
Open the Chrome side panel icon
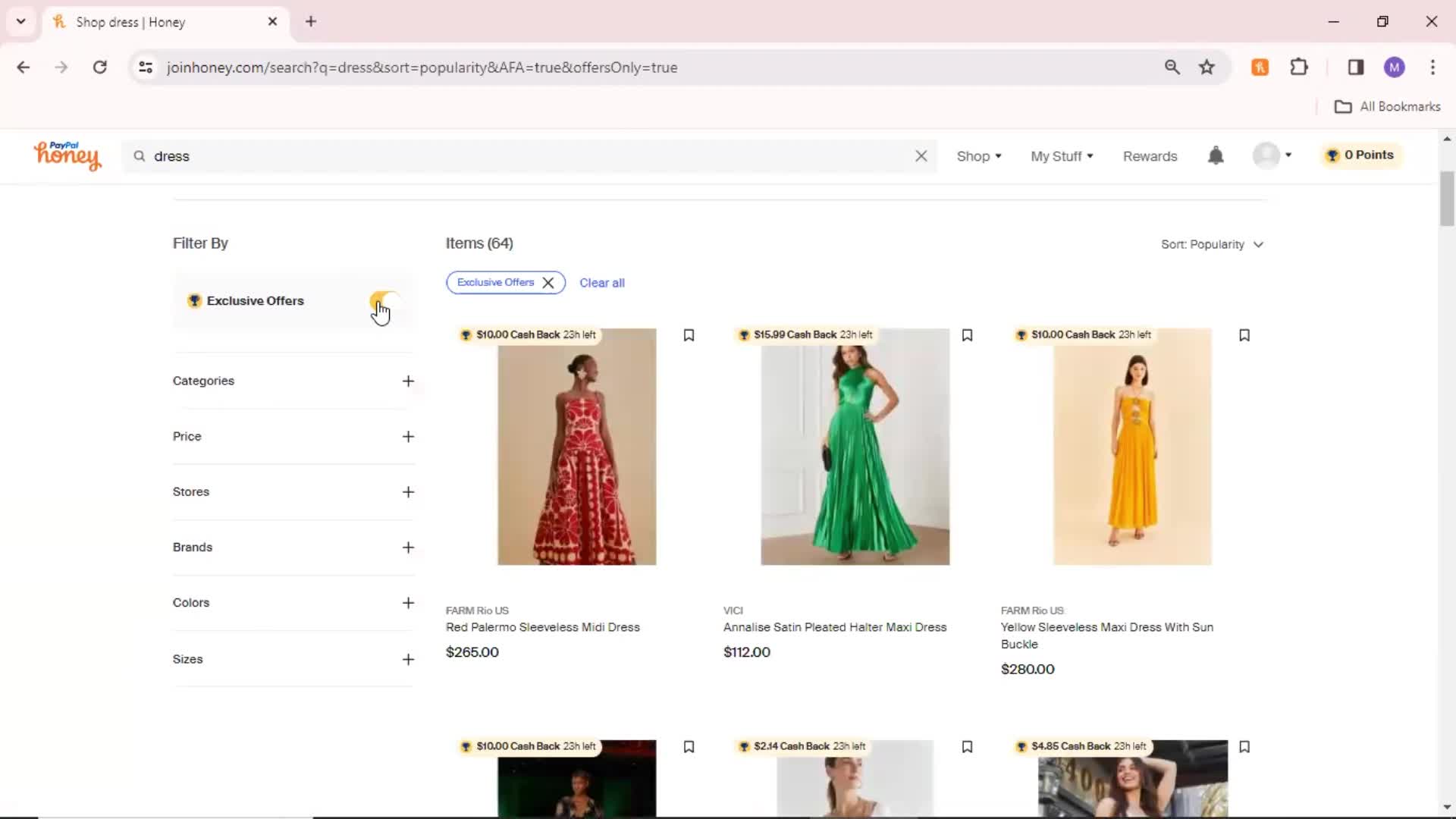click(x=1356, y=67)
